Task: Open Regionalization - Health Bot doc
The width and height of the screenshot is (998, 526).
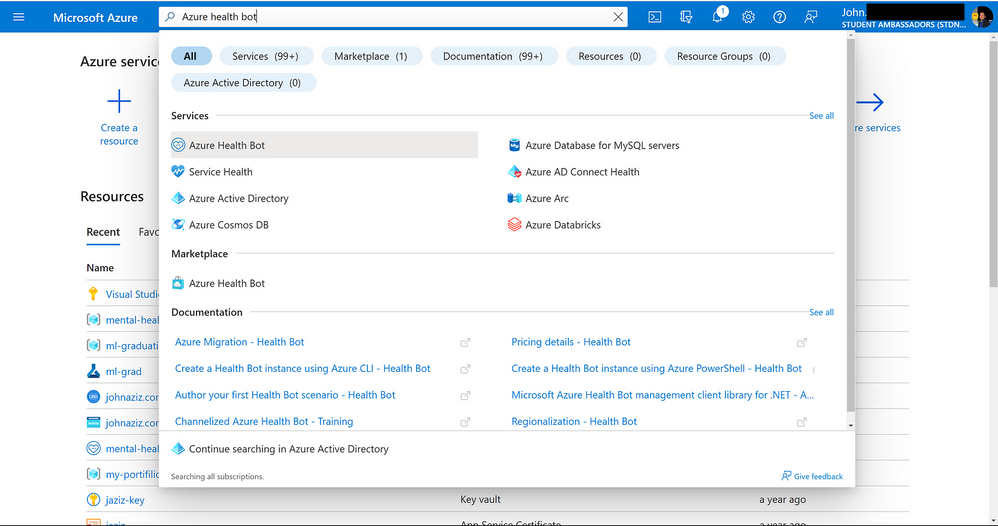Action: pos(574,422)
